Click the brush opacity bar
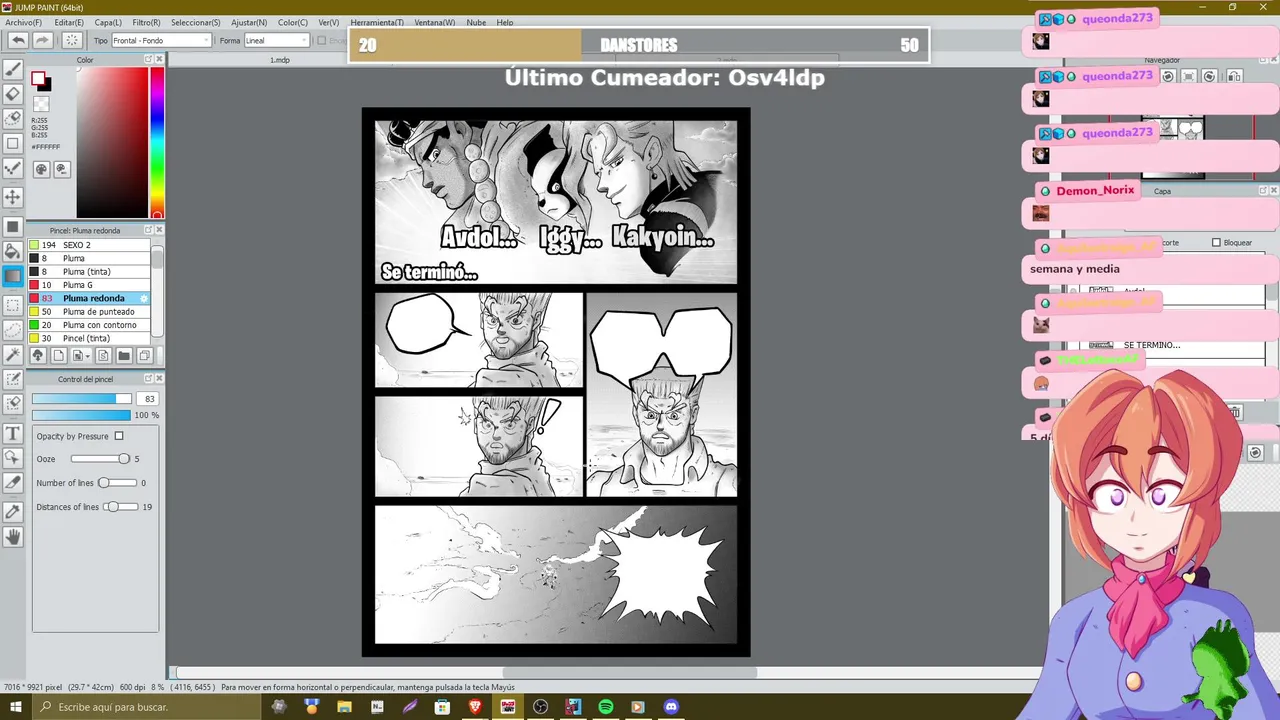Viewport: 1280px width, 720px height. (x=81, y=415)
